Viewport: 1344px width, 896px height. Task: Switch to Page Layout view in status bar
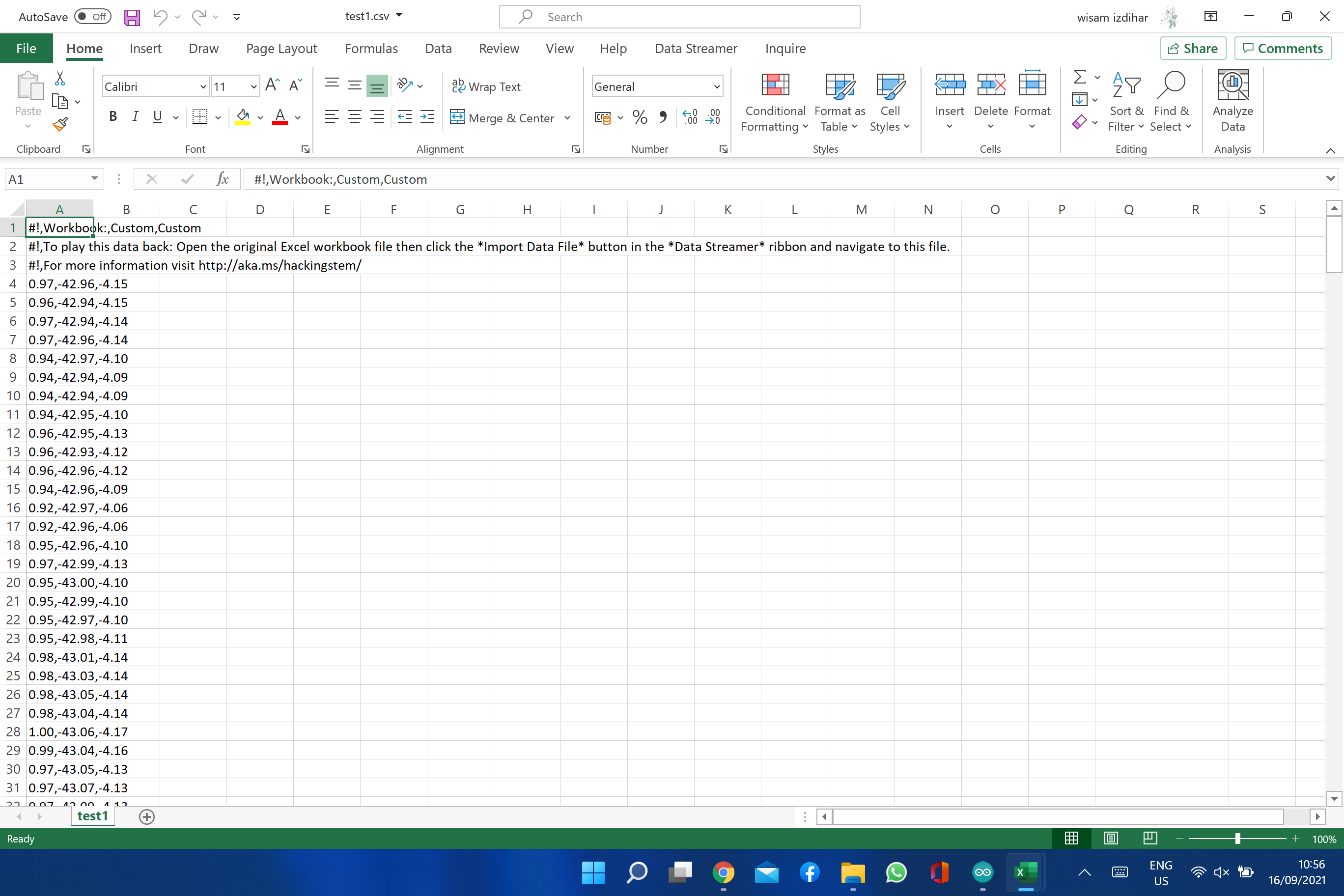[x=1111, y=839]
